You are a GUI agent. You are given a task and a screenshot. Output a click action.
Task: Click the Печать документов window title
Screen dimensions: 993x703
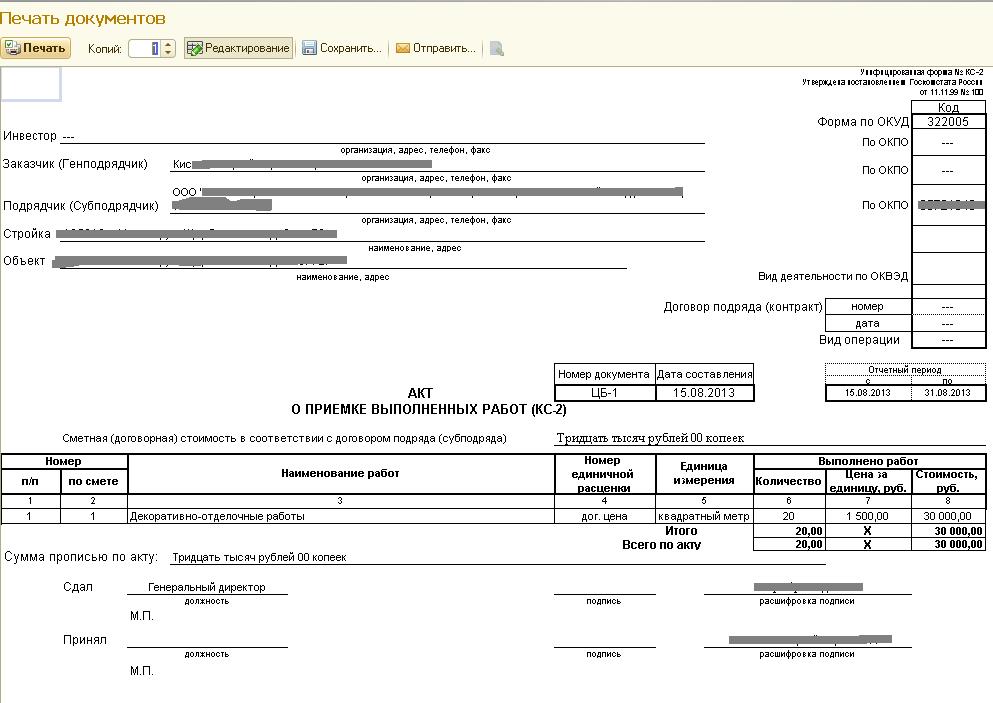(x=83, y=18)
